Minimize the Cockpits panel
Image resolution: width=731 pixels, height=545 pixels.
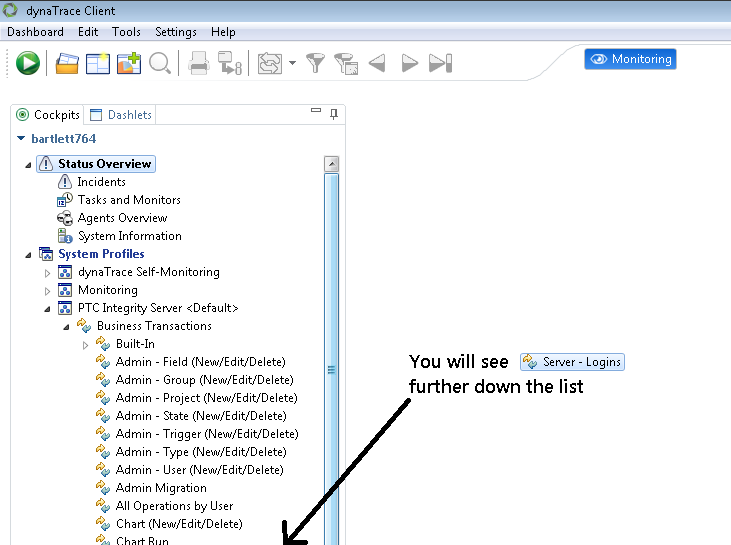point(316,110)
